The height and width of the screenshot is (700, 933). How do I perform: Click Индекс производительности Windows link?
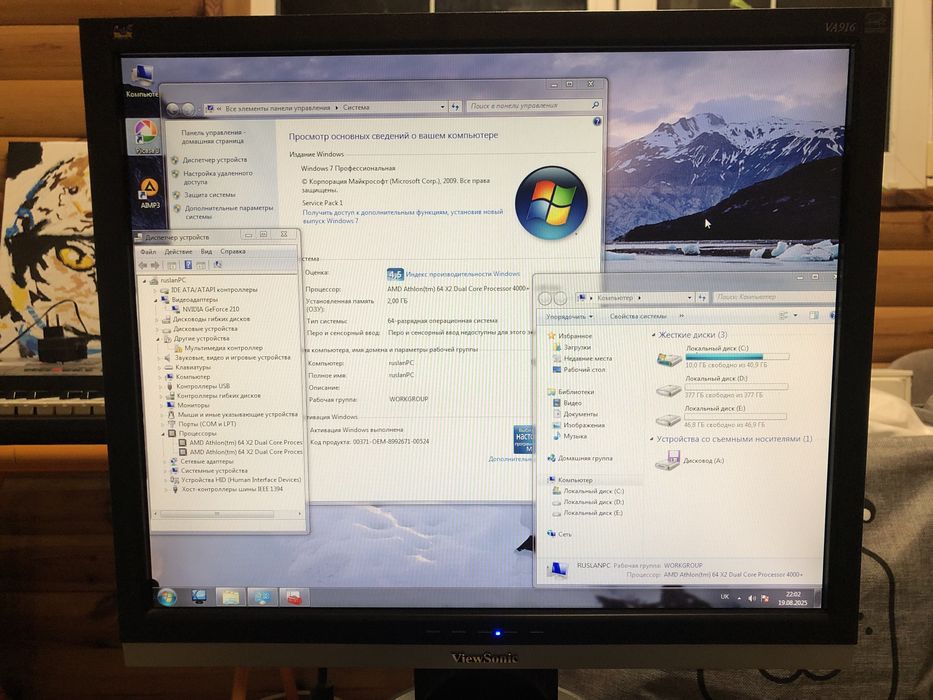point(463,274)
